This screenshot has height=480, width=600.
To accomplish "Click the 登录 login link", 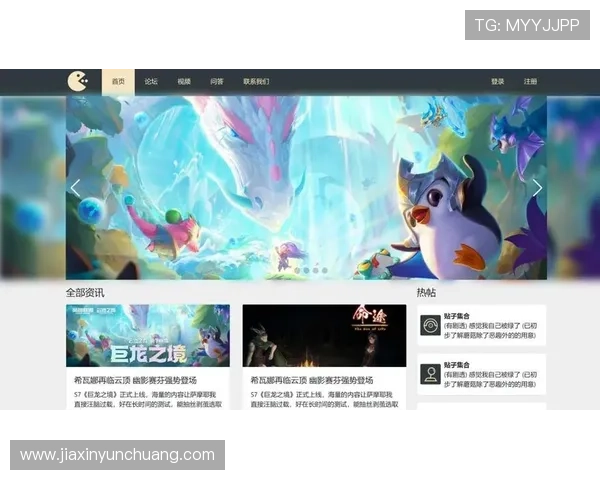I will (498, 81).
